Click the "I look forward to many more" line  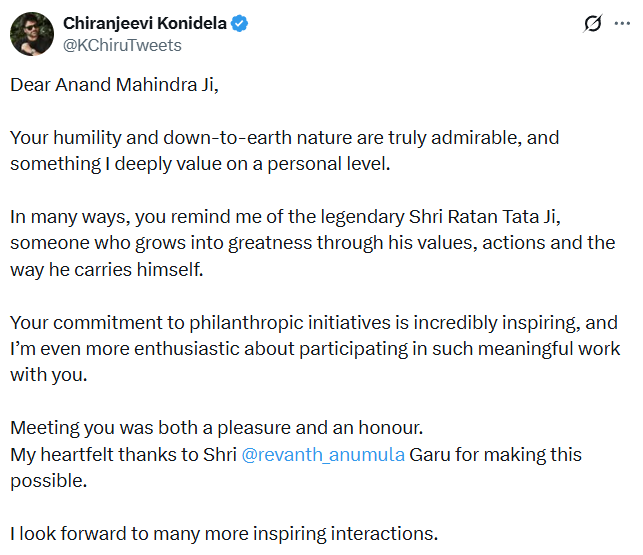224,534
